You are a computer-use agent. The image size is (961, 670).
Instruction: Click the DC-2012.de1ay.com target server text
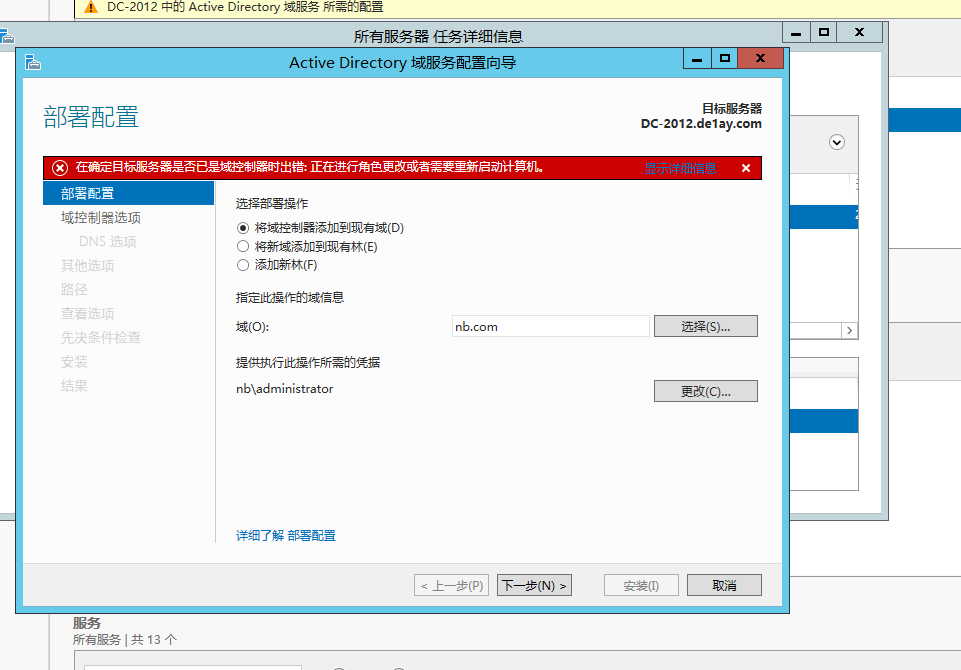point(701,124)
